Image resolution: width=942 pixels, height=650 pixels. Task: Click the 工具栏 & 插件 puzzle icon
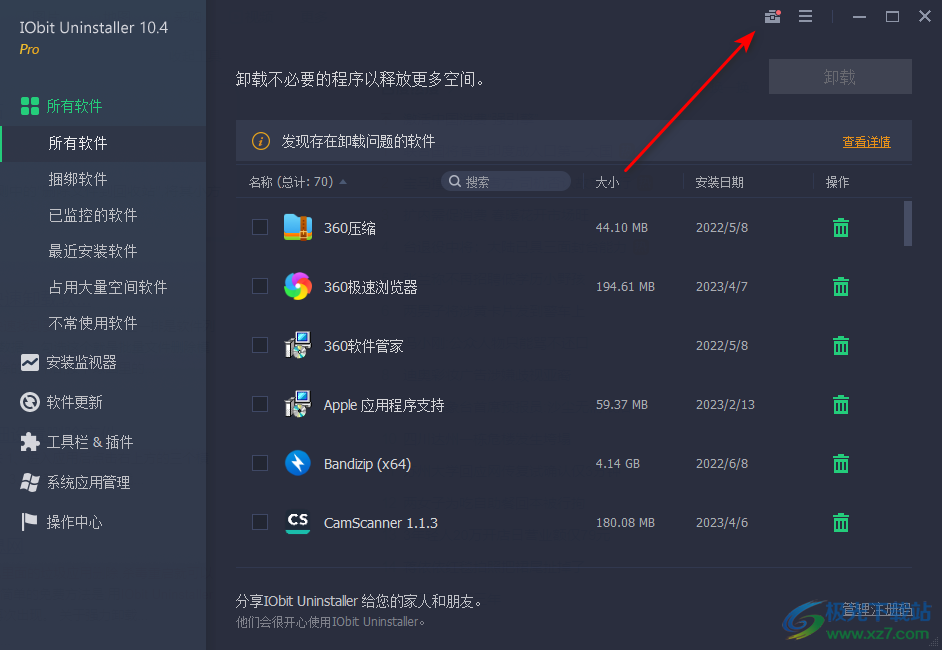pyautogui.click(x=29, y=442)
